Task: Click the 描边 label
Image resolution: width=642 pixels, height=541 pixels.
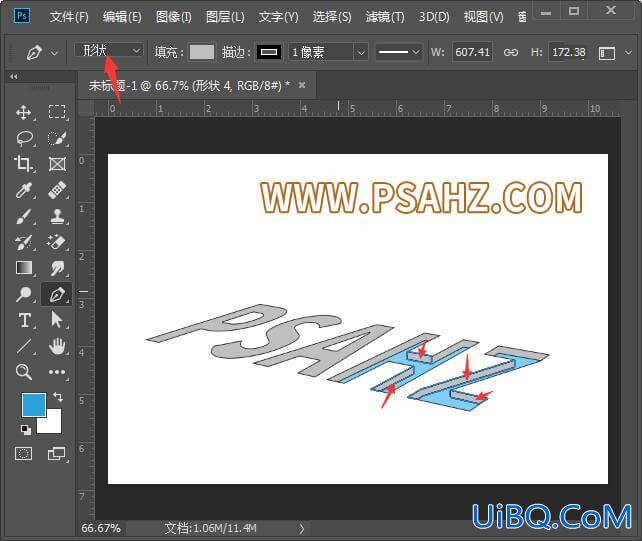Action: (236, 52)
